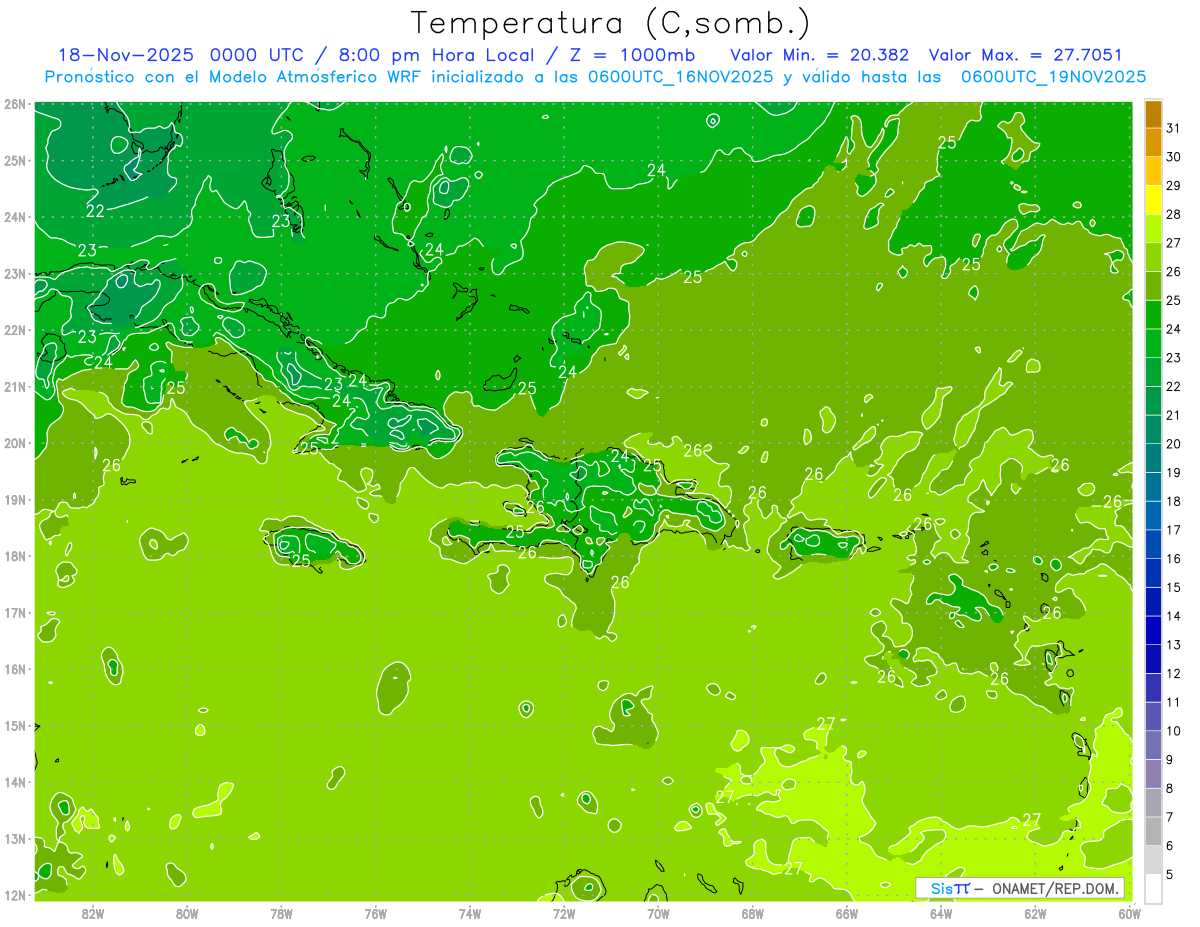
Task: Click longitude axis label 66W
Action: [x=847, y=913]
